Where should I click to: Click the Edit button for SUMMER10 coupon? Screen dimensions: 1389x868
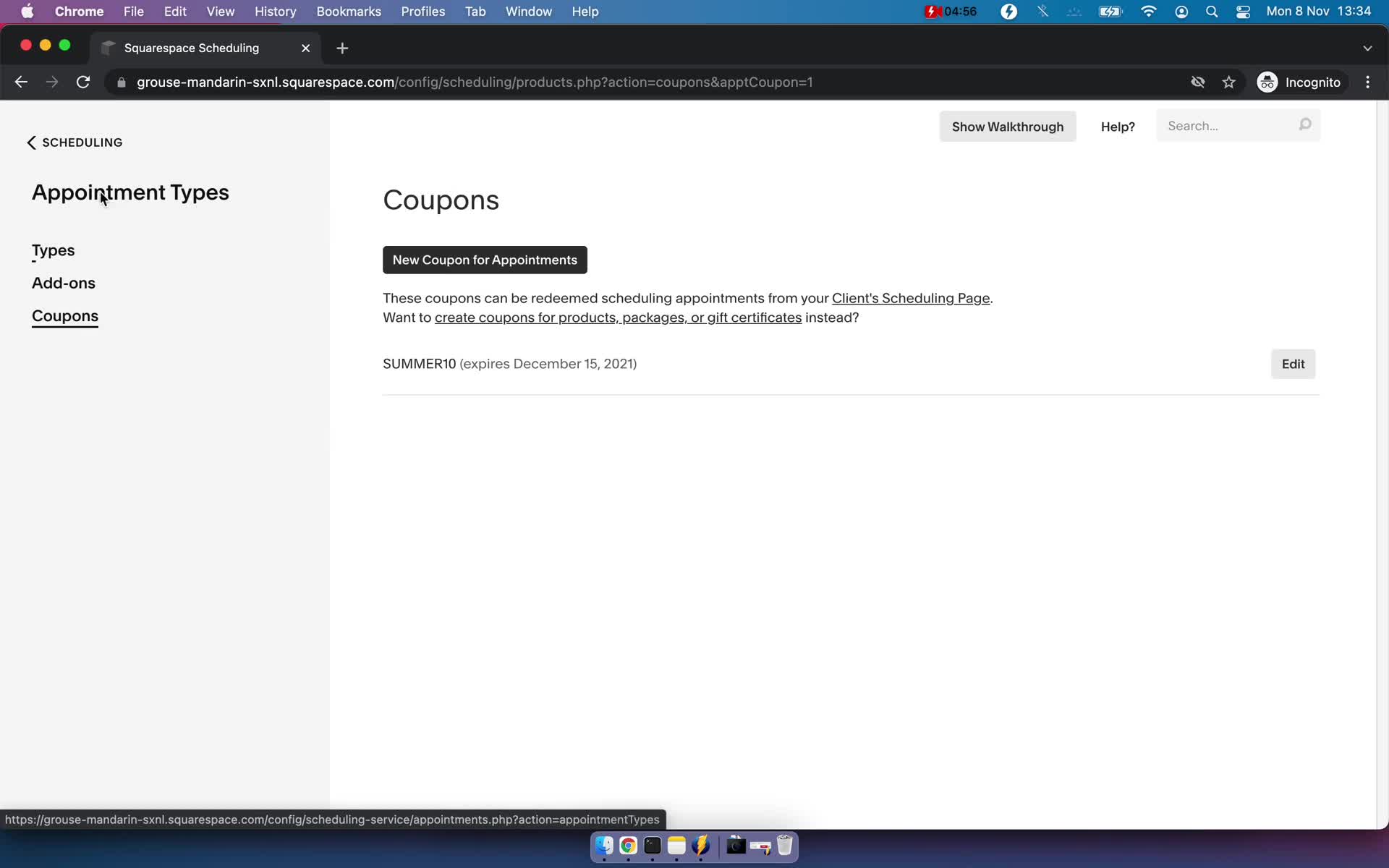click(1293, 363)
